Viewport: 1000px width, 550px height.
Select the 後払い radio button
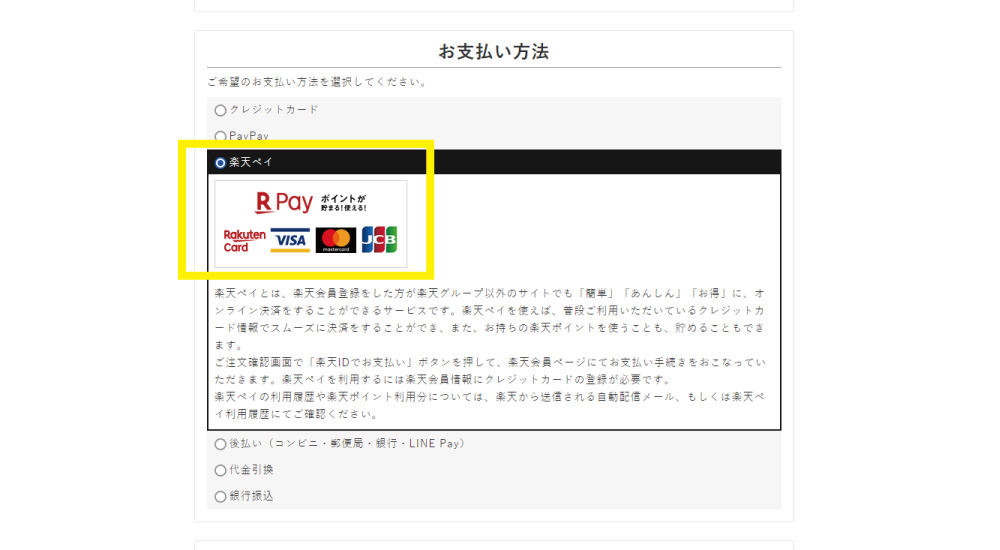(220, 444)
